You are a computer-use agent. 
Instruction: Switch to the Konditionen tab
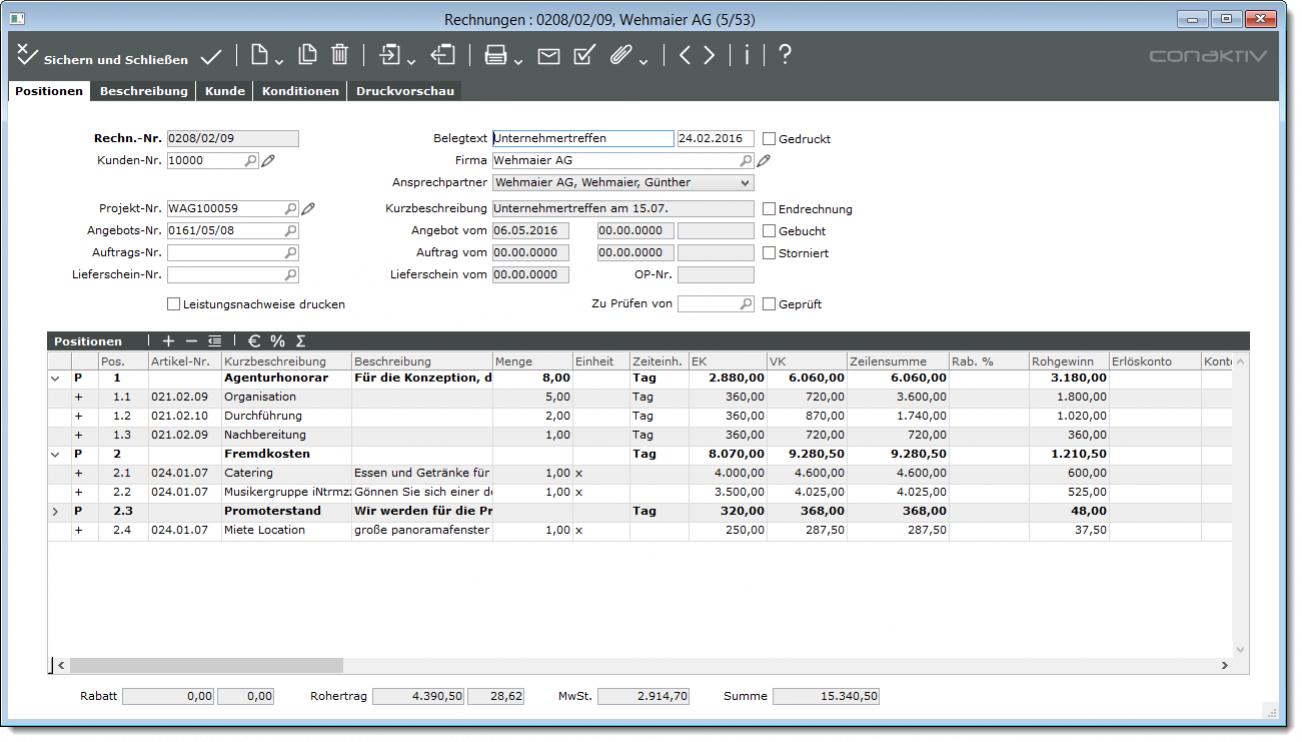[x=300, y=91]
